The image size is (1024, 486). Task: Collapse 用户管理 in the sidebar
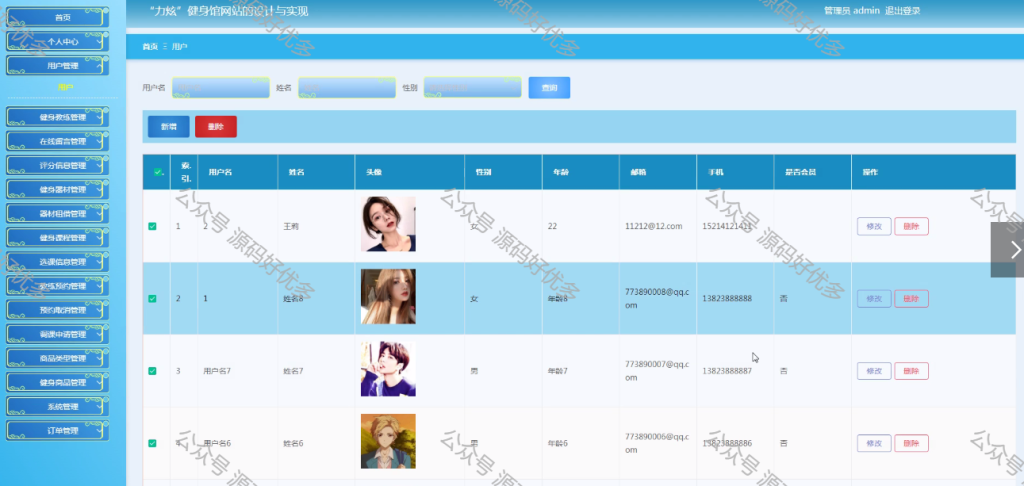coord(57,65)
